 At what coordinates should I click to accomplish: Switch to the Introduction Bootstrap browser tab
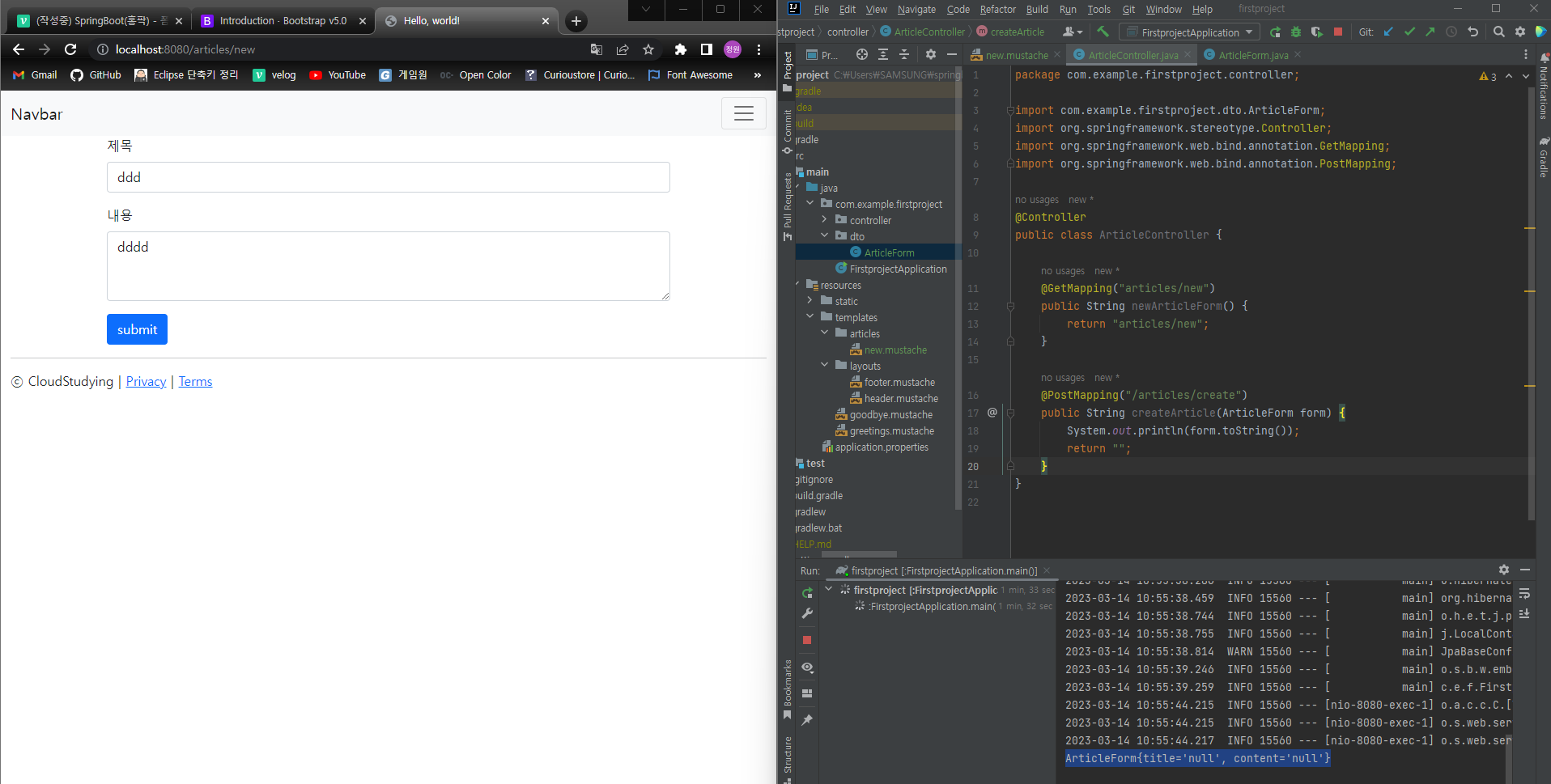[283, 21]
